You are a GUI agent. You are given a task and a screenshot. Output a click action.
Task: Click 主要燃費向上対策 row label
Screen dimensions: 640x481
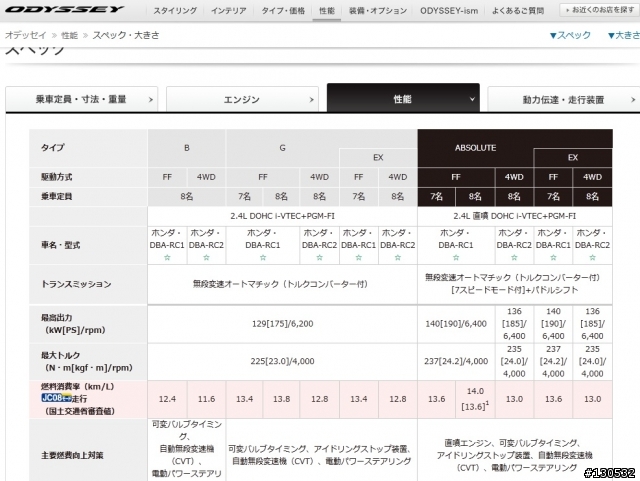(72, 455)
